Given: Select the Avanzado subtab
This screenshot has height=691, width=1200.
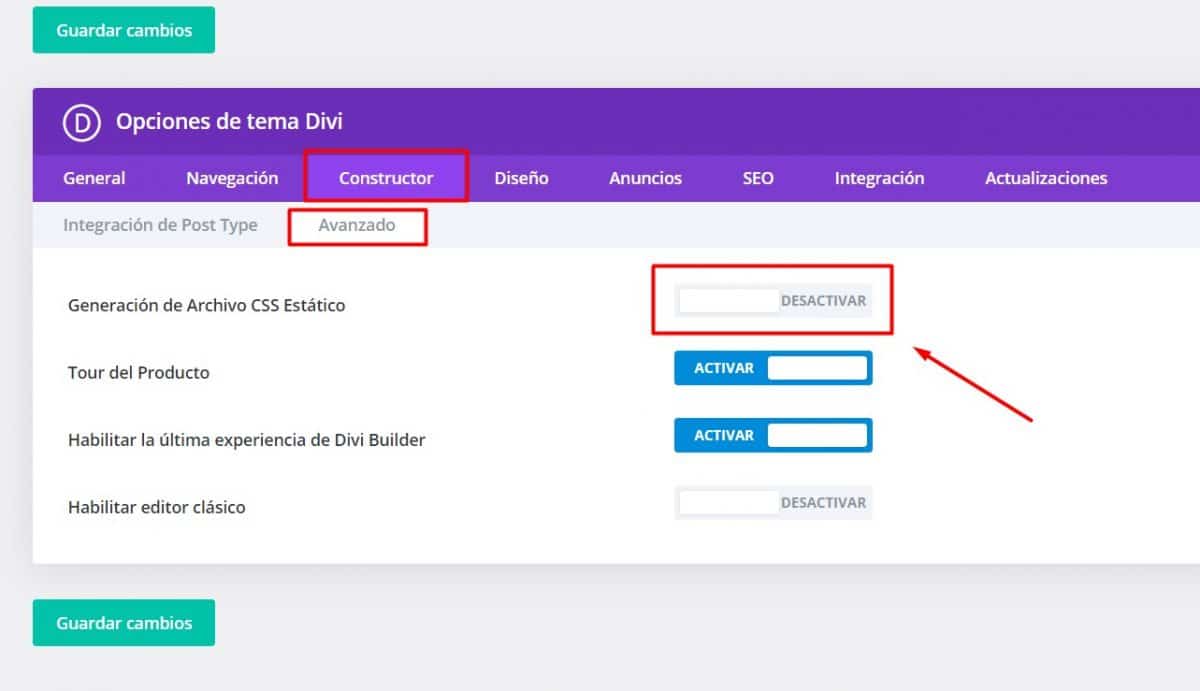Looking at the screenshot, I should [357, 225].
